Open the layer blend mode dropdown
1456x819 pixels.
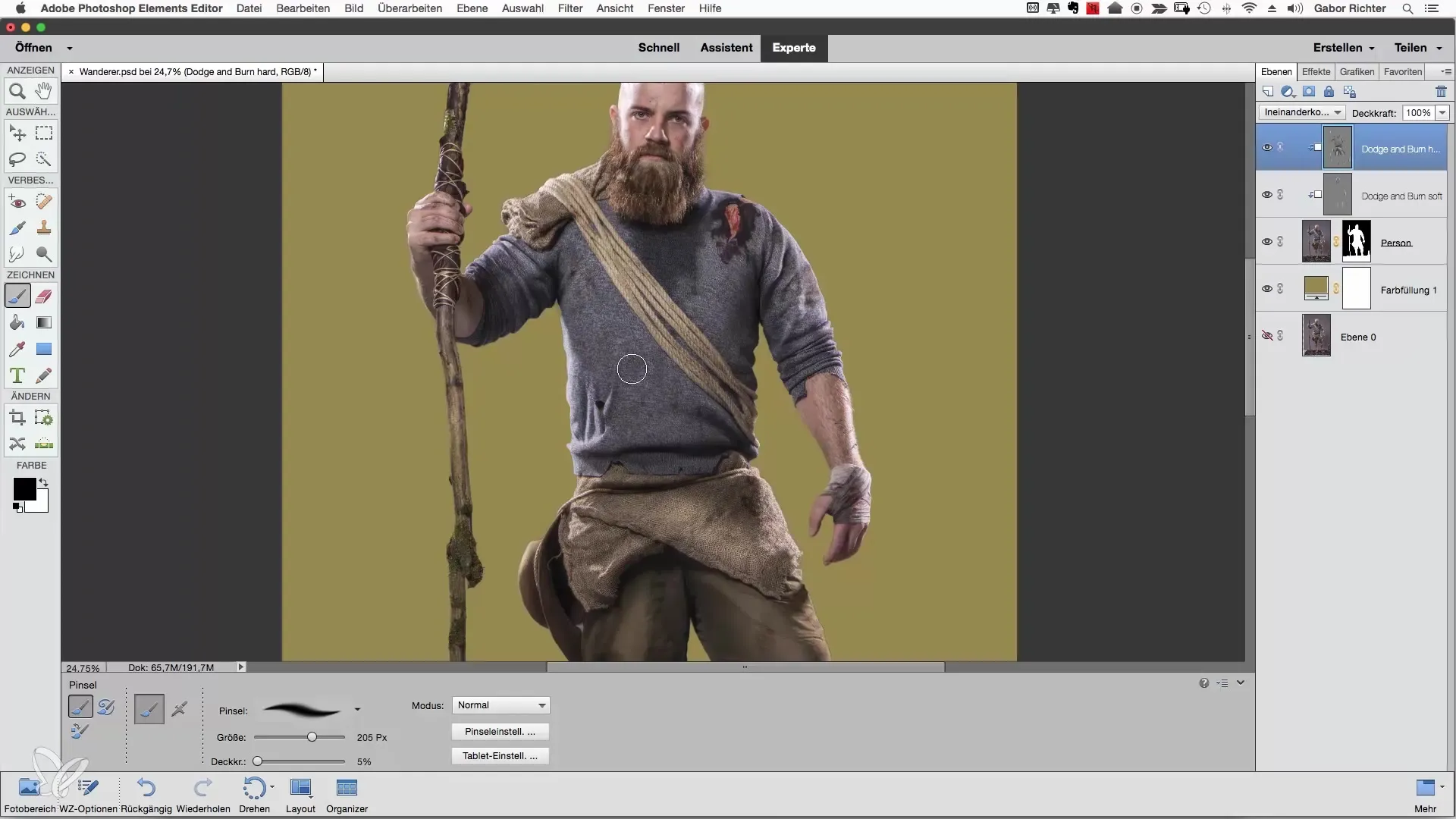point(1301,112)
